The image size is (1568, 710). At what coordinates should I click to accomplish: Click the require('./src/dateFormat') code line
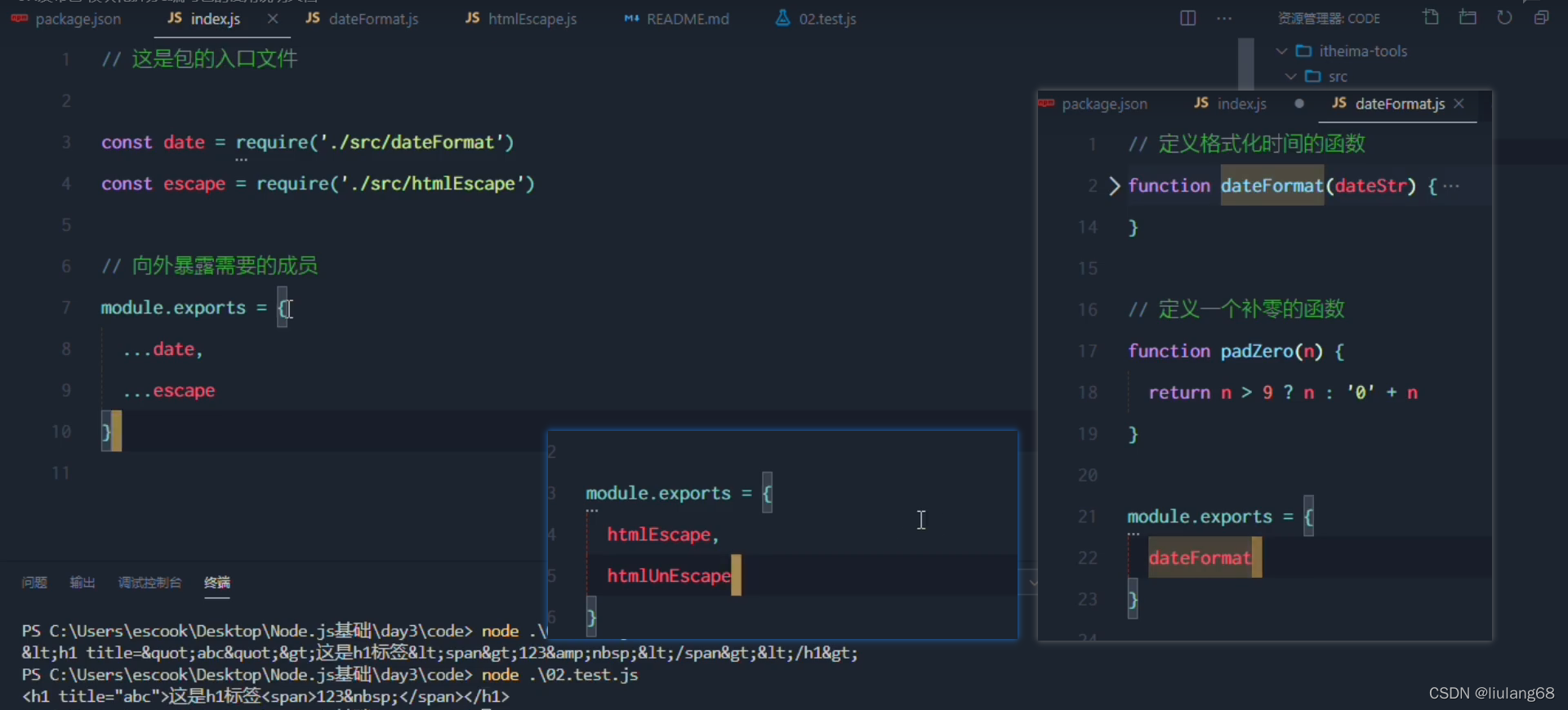[308, 143]
